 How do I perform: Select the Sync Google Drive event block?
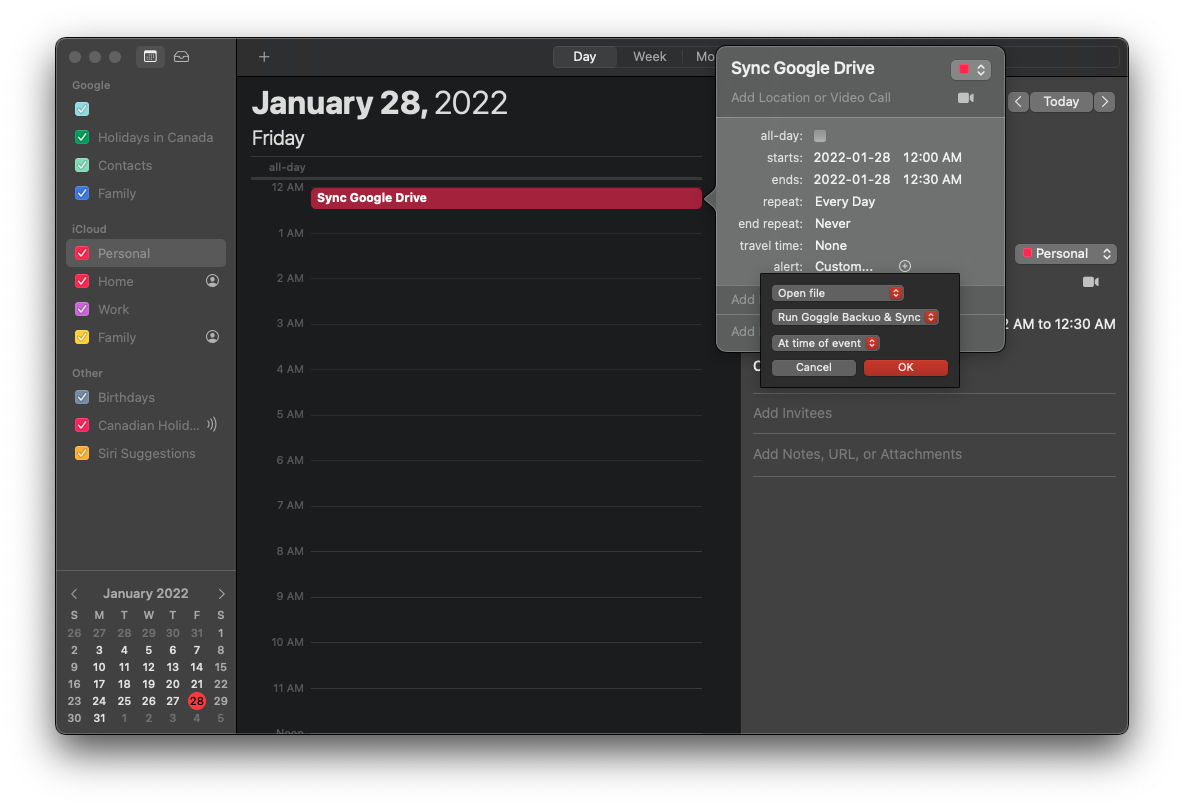coord(506,198)
